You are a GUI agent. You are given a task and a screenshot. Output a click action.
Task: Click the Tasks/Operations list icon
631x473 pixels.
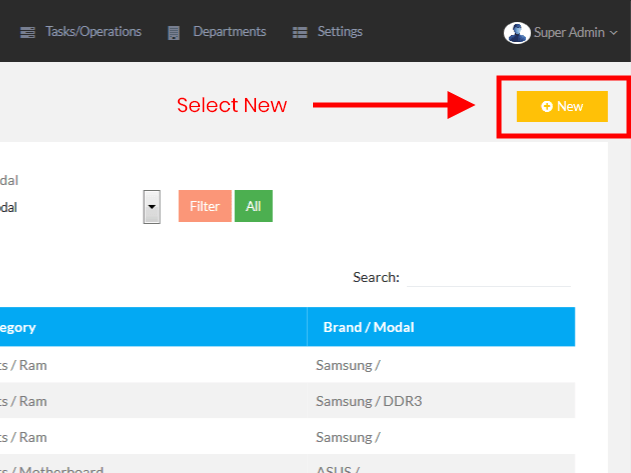[27, 32]
